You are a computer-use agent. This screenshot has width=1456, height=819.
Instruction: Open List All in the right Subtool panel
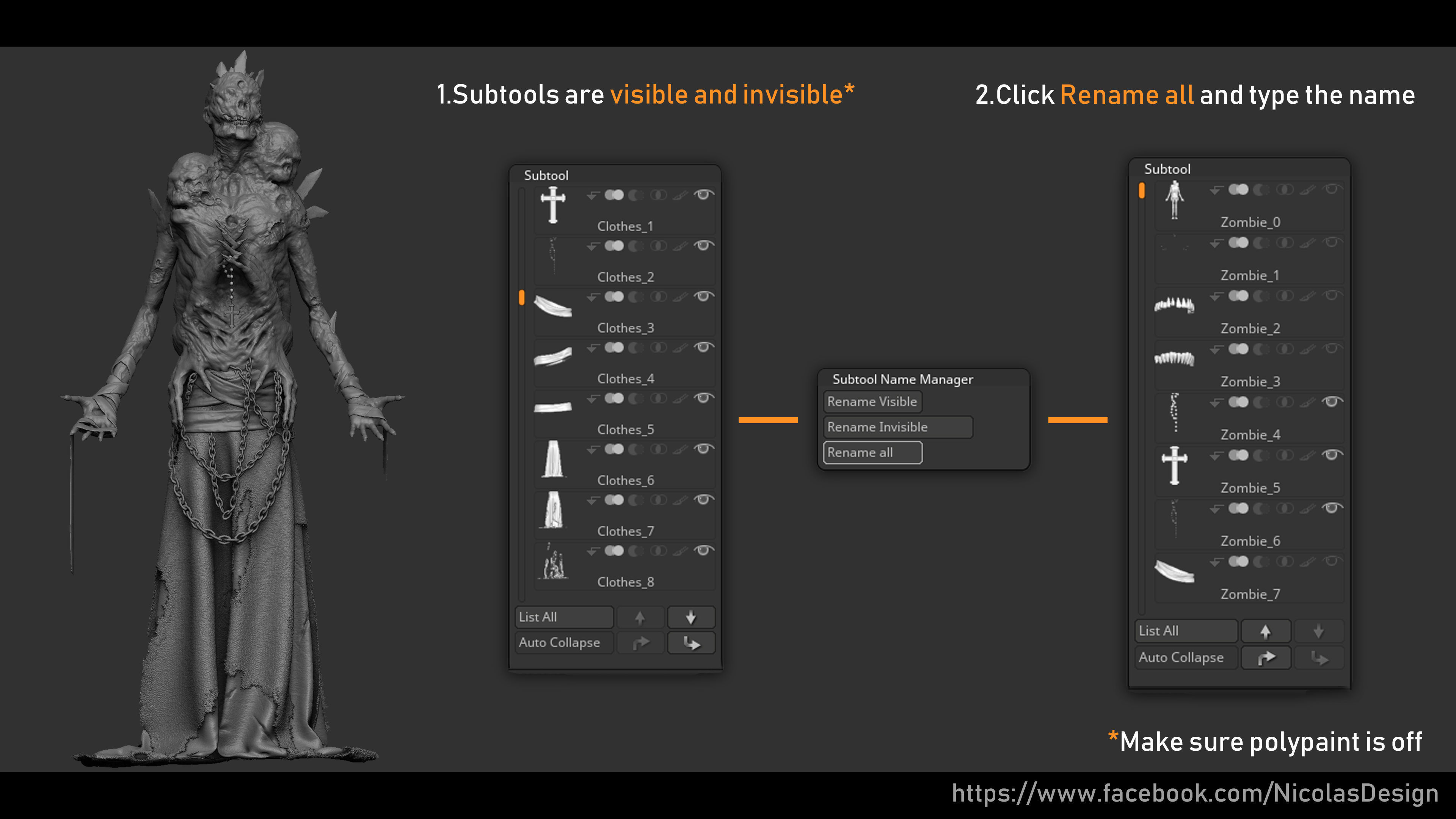1185,631
